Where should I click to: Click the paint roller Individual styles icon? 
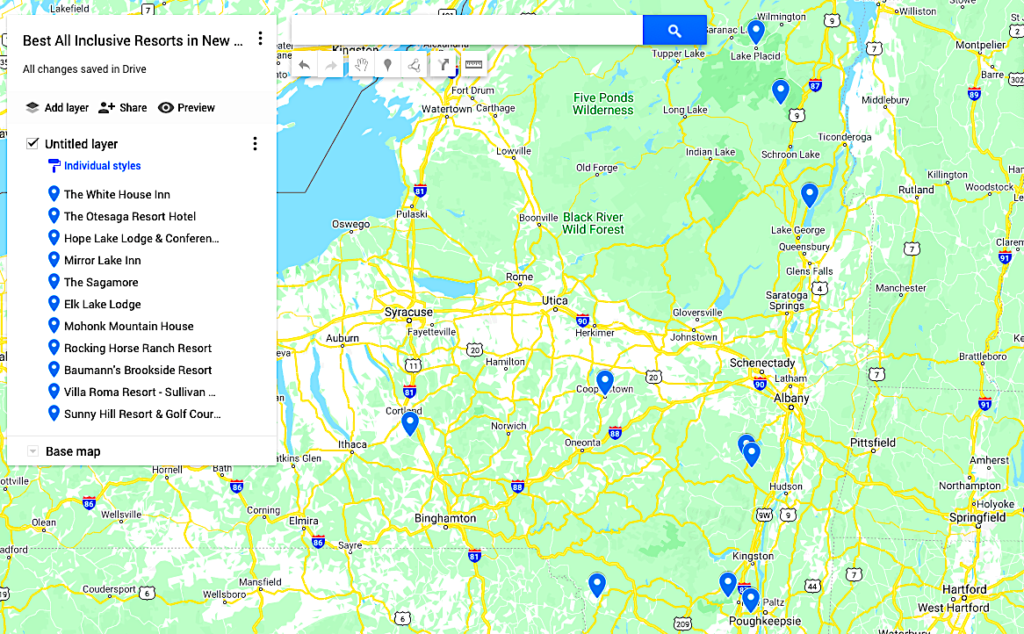click(54, 166)
